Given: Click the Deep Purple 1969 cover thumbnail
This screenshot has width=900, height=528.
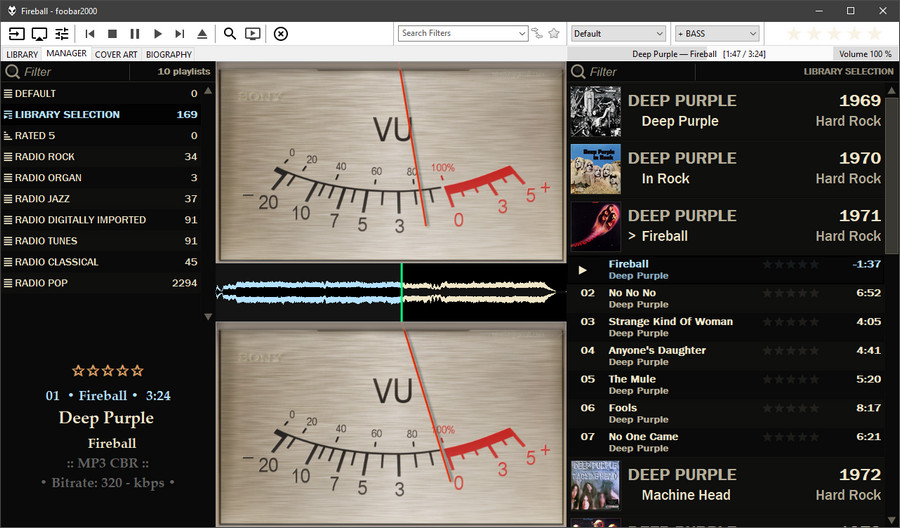Looking at the screenshot, I should 596,111.
